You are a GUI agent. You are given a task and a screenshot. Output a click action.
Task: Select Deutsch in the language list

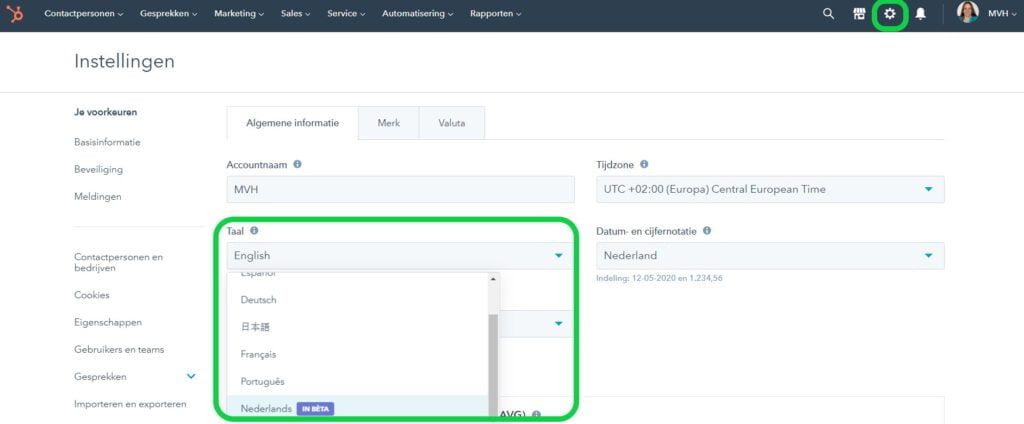point(258,300)
